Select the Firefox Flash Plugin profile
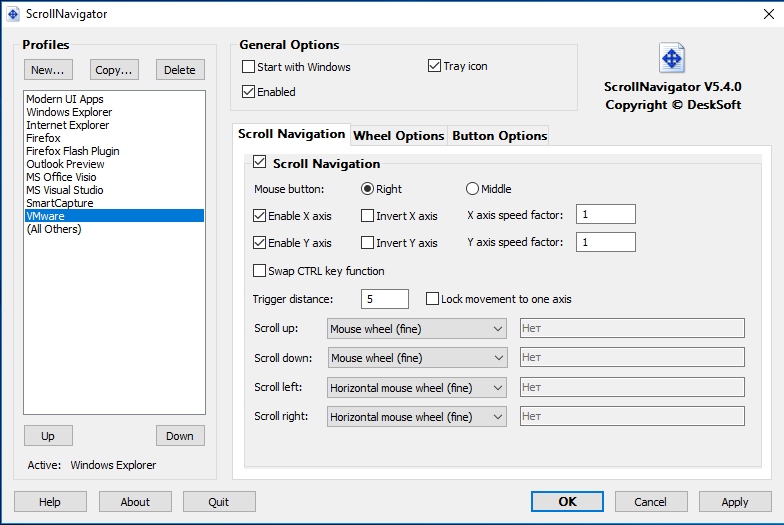The image size is (784, 525). click(x=114, y=151)
